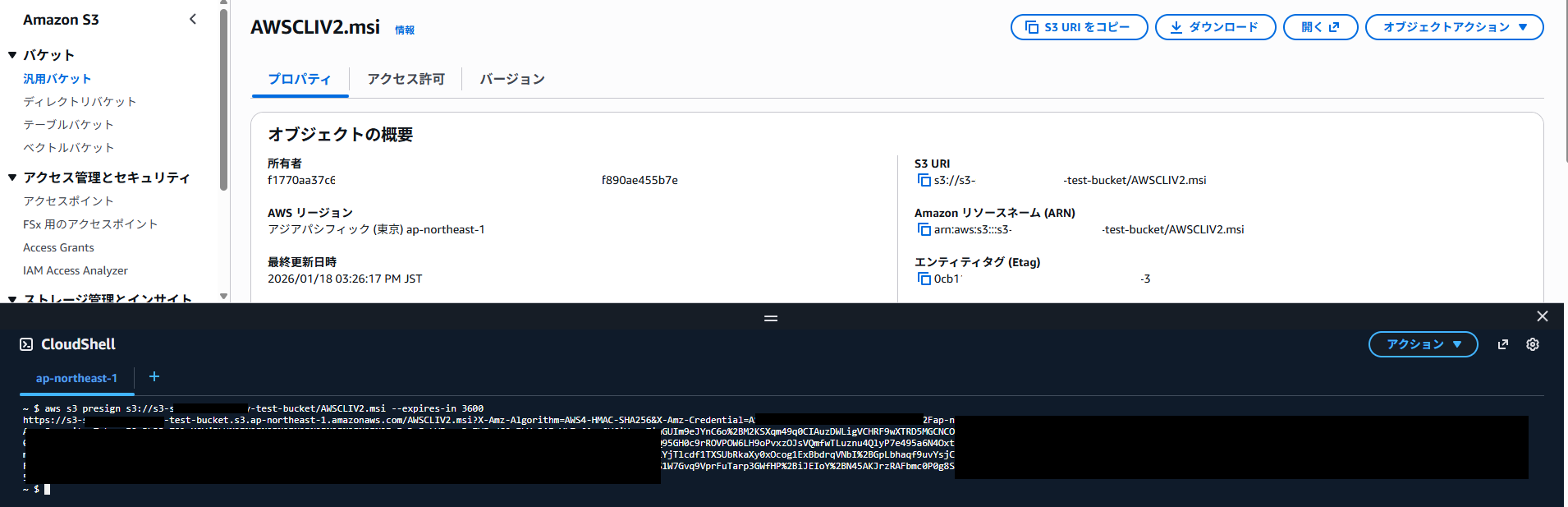Open IAM Access Analyzer in the sidebar

pyautogui.click(x=76, y=270)
